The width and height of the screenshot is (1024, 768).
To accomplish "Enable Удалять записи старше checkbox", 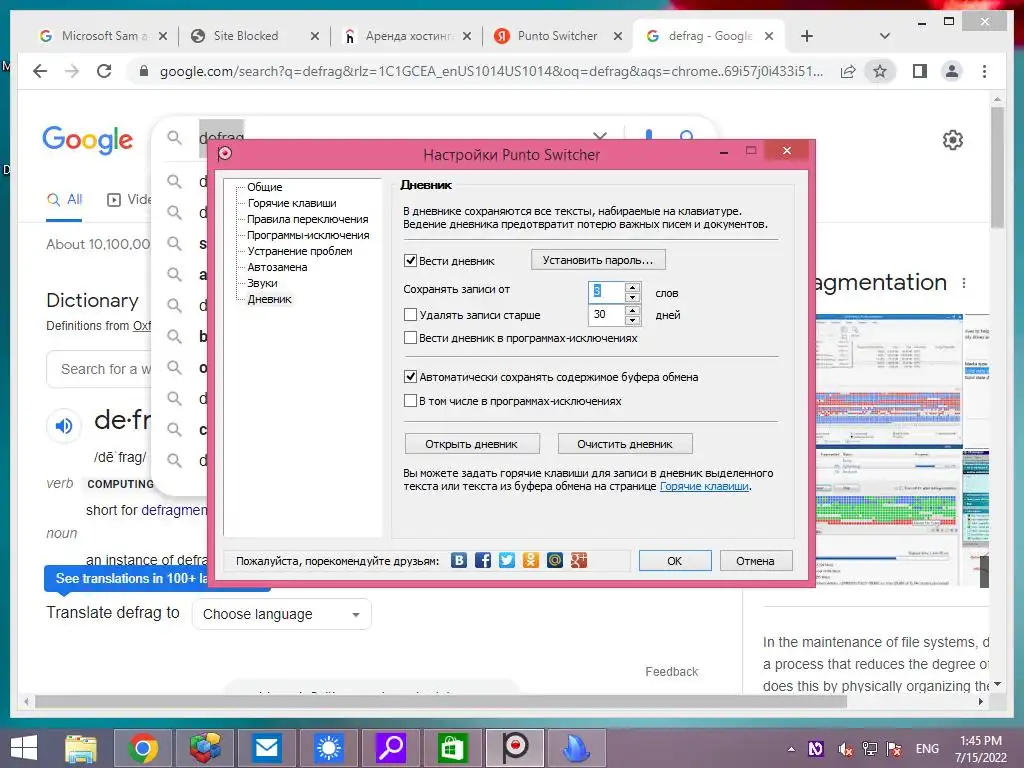I will [410, 315].
